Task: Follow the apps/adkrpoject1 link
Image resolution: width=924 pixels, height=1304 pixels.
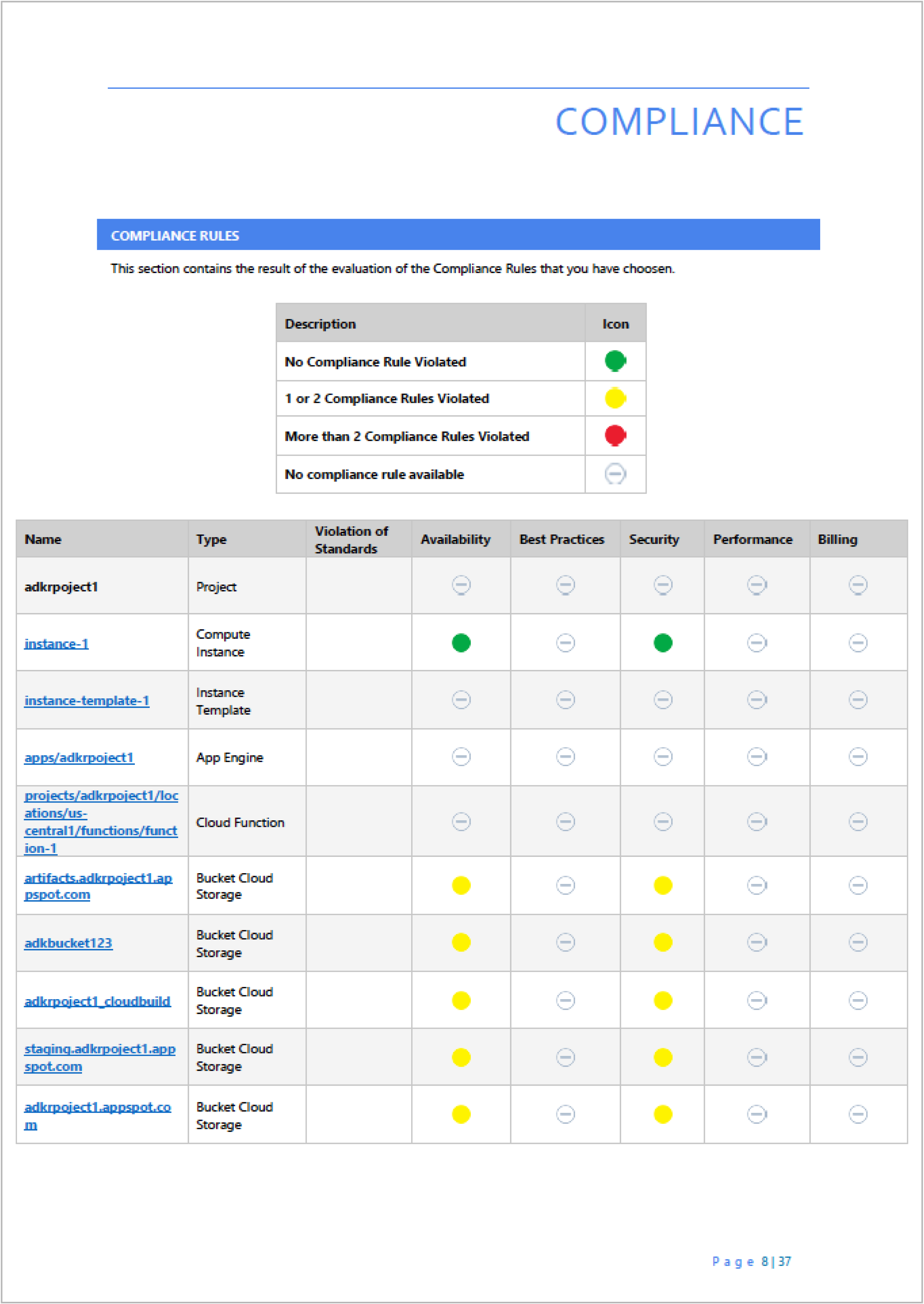Action: coord(79,757)
